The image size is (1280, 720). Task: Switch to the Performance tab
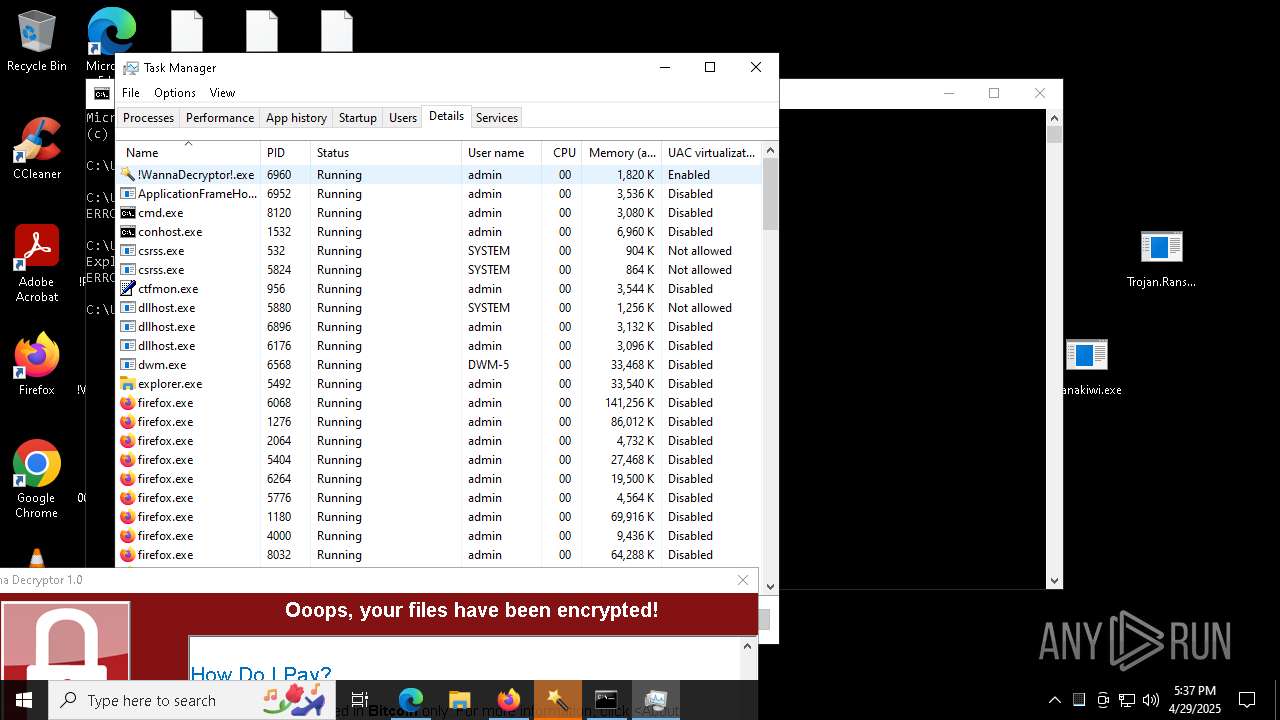tap(220, 118)
